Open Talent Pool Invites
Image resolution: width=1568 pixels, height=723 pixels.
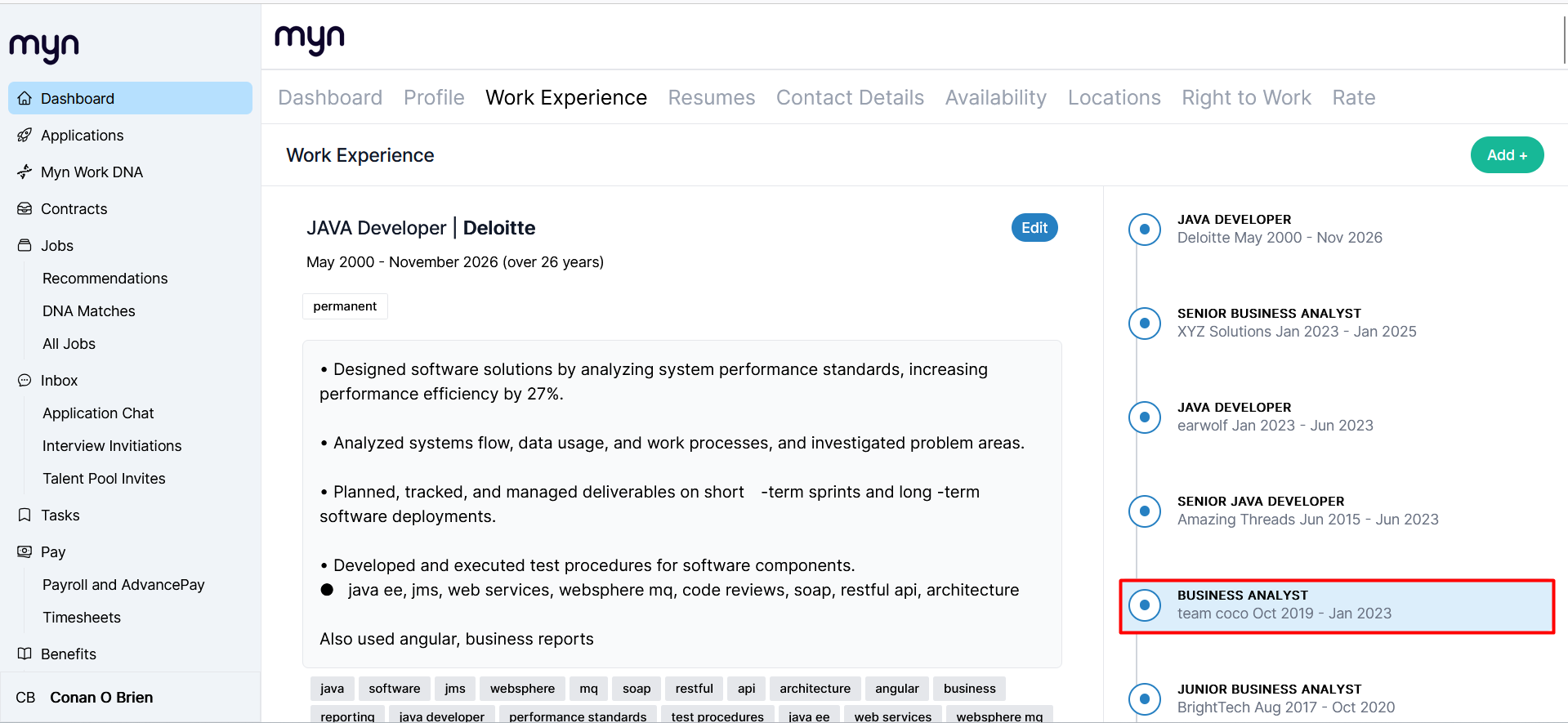pos(104,479)
